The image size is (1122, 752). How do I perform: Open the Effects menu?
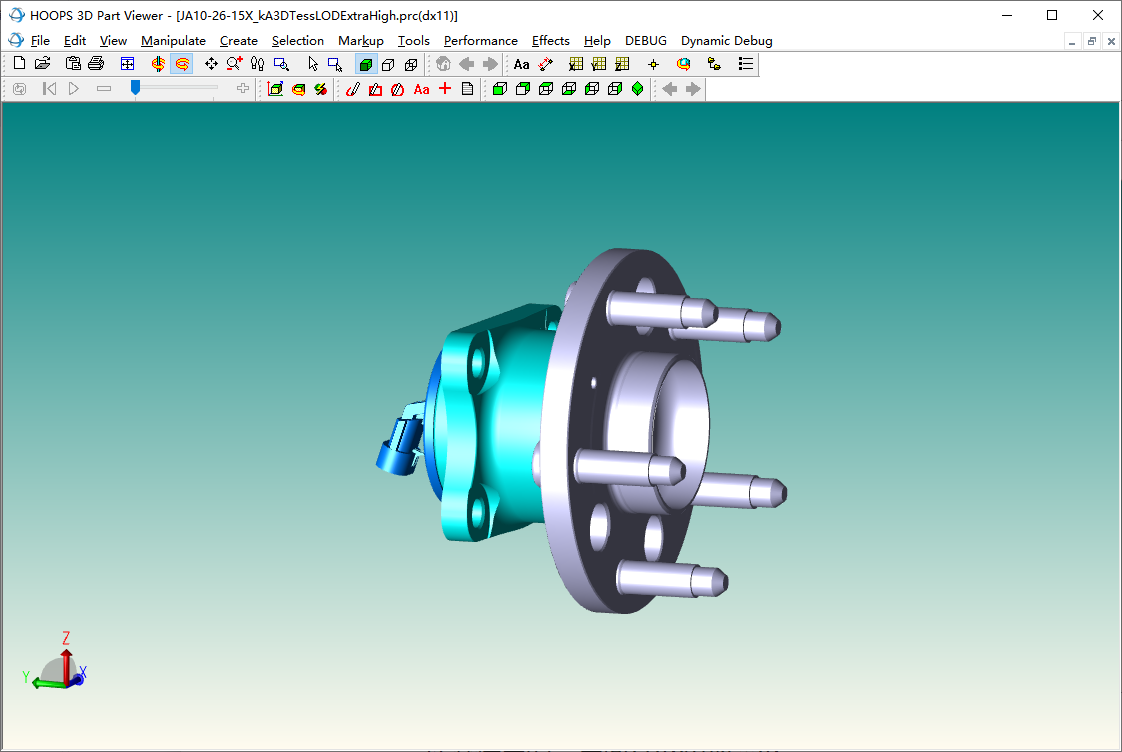[550, 41]
